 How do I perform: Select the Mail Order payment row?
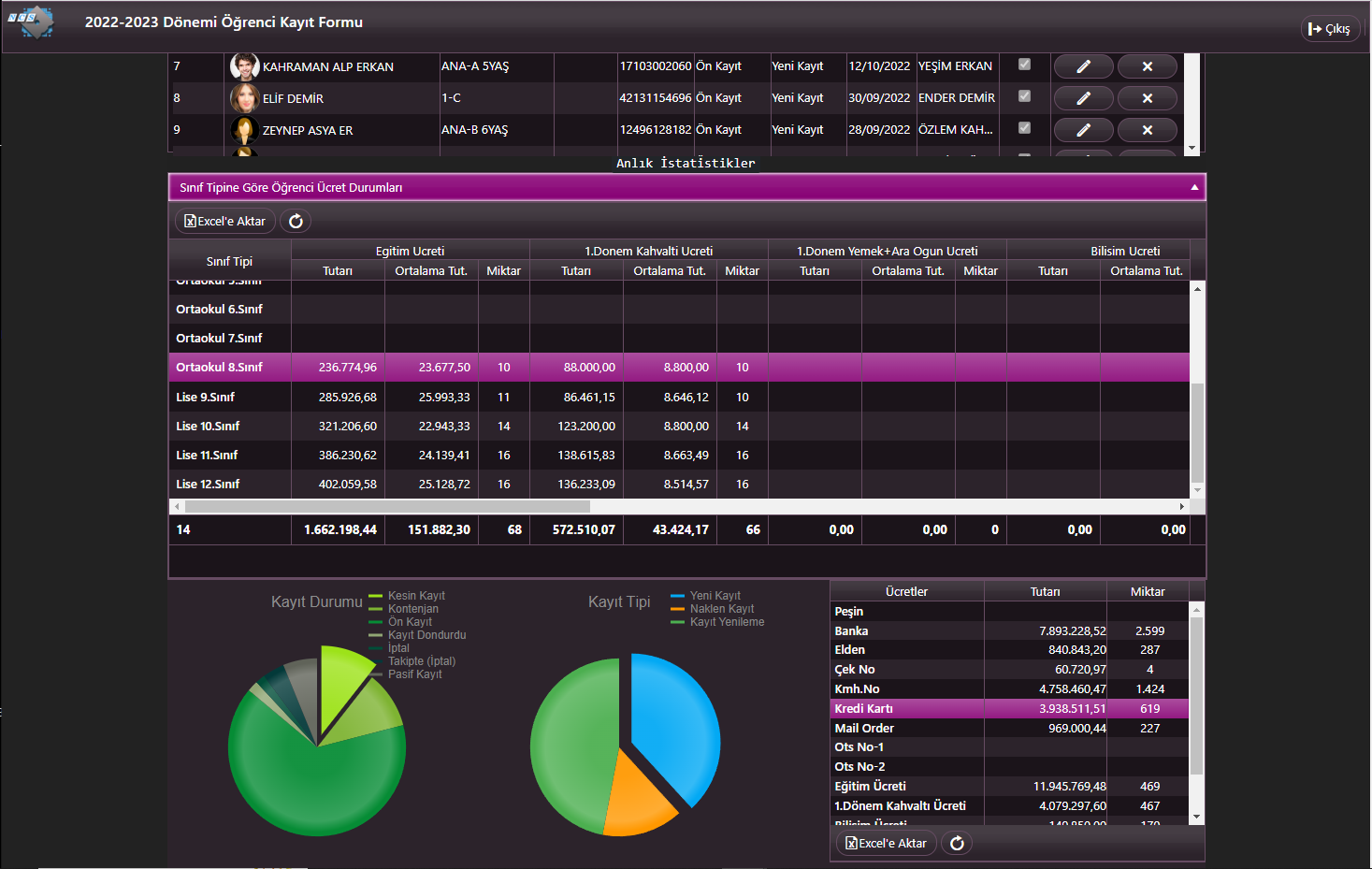coord(1009,728)
